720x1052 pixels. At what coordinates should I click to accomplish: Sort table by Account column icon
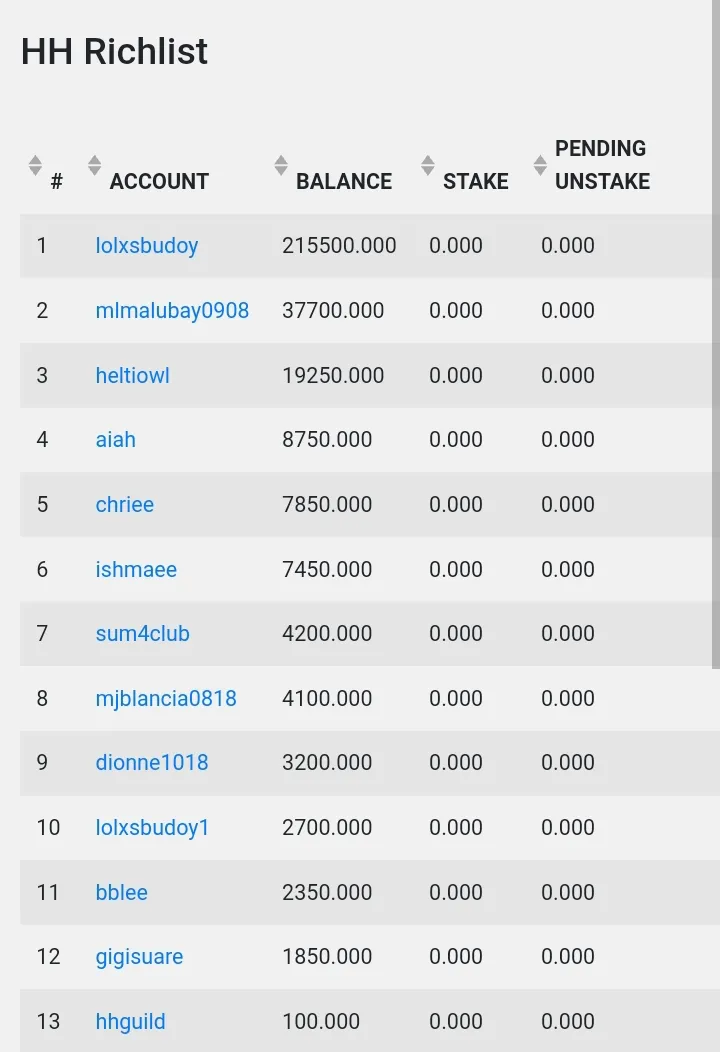[95, 165]
